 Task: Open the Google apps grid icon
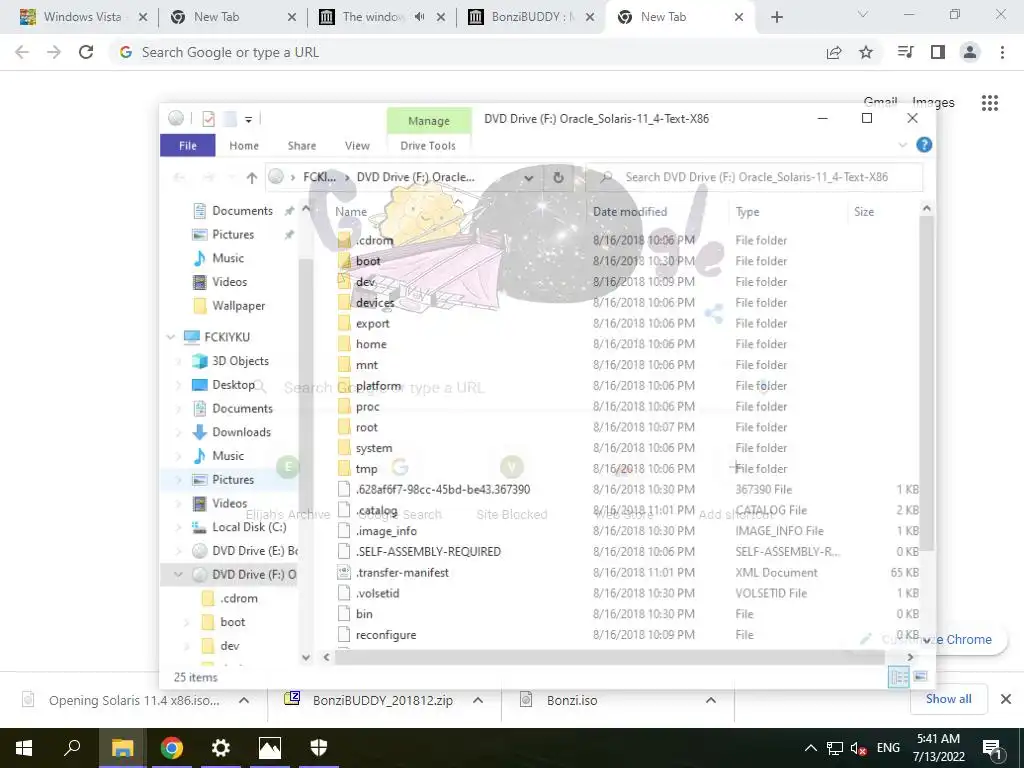[990, 103]
